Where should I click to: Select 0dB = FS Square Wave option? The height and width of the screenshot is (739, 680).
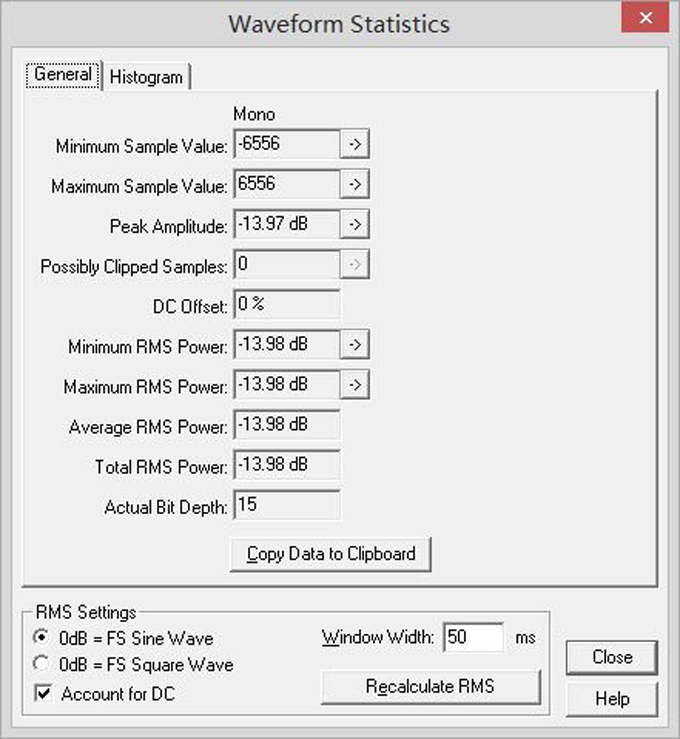click(x=41, y=664)
